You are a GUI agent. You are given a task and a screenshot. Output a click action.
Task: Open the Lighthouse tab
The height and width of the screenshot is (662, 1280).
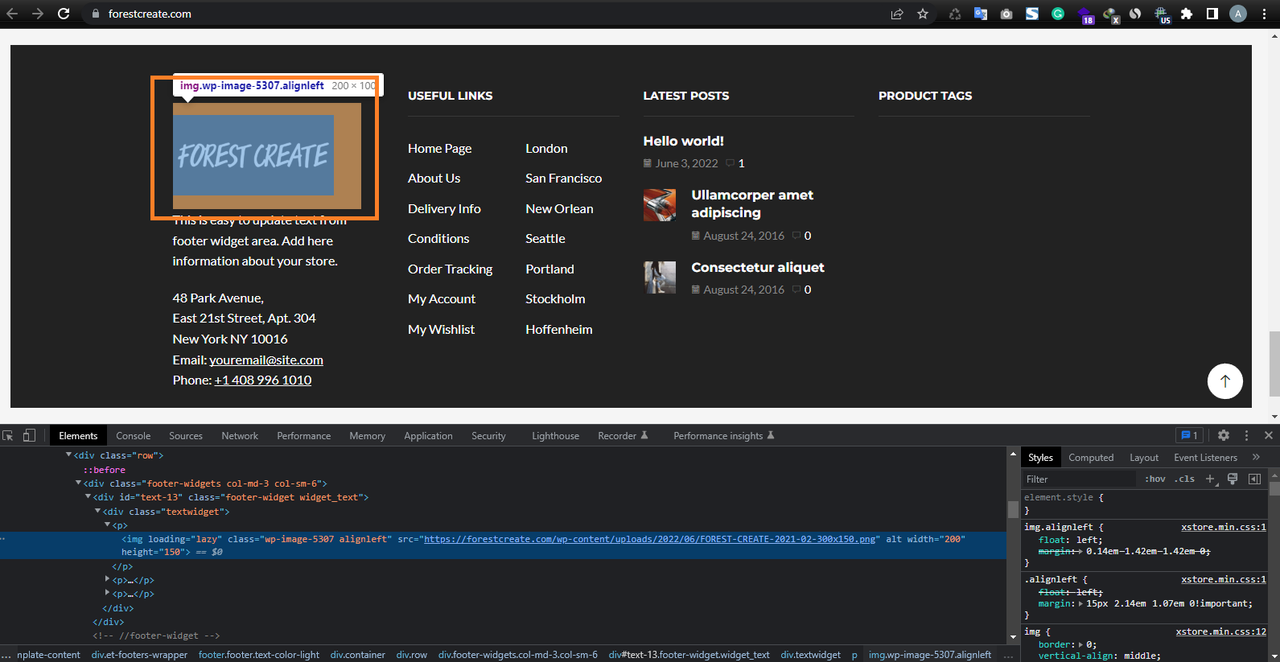pyautogui.click(x=555, y=436)
